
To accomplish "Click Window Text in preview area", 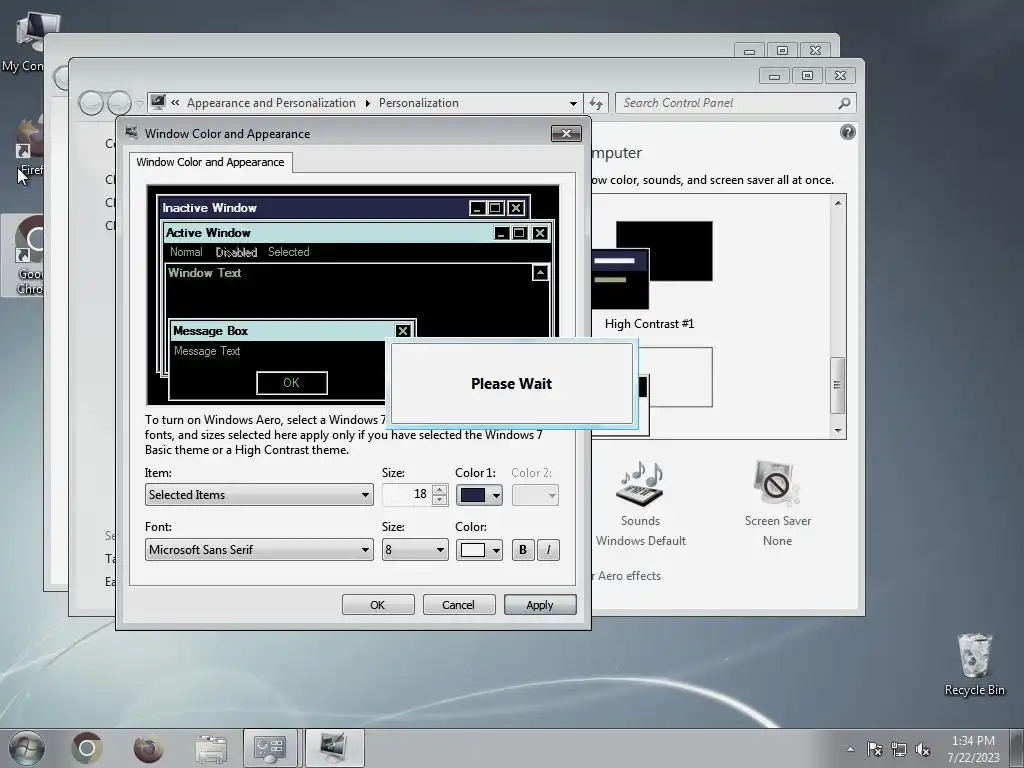I will pos(204,273).
